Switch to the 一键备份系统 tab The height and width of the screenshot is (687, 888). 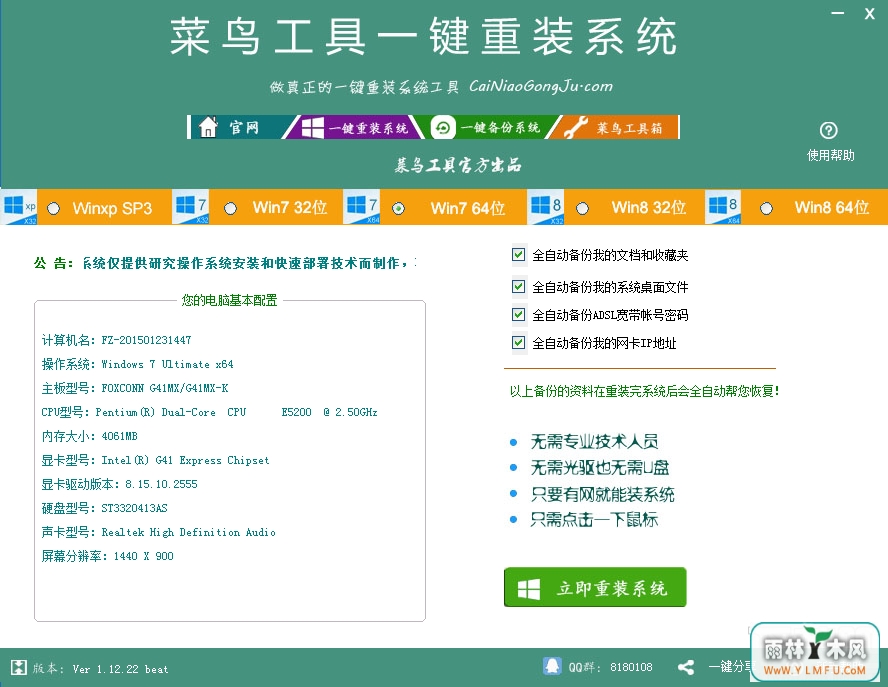(486, 127)
